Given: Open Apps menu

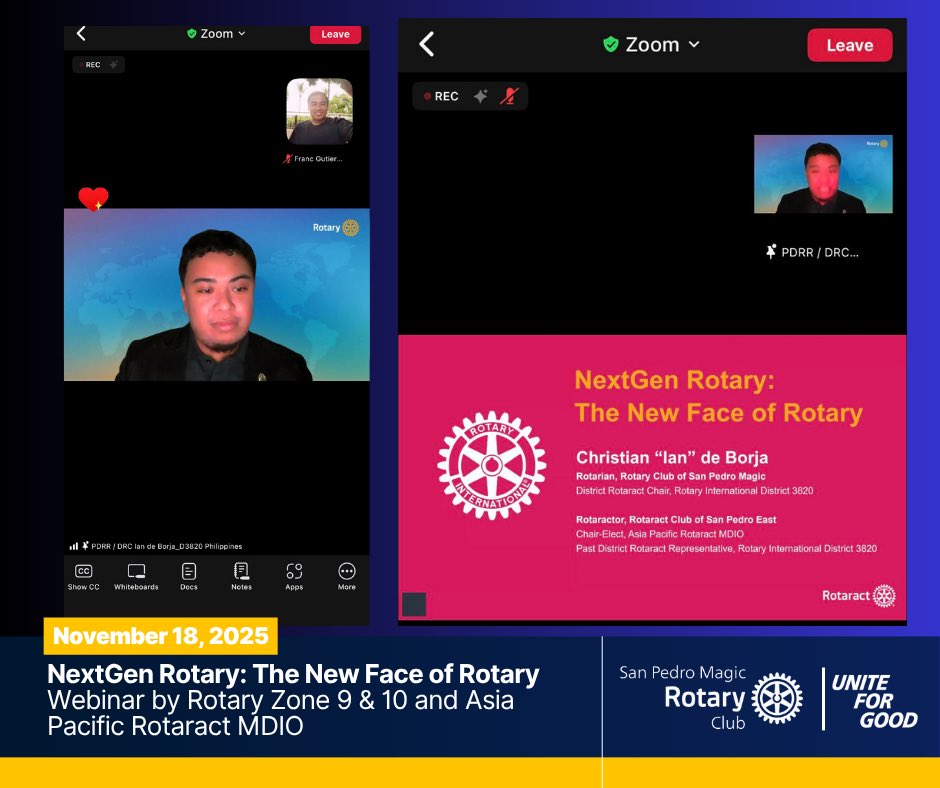Looking at the screenshot, I should coord(294,577).
